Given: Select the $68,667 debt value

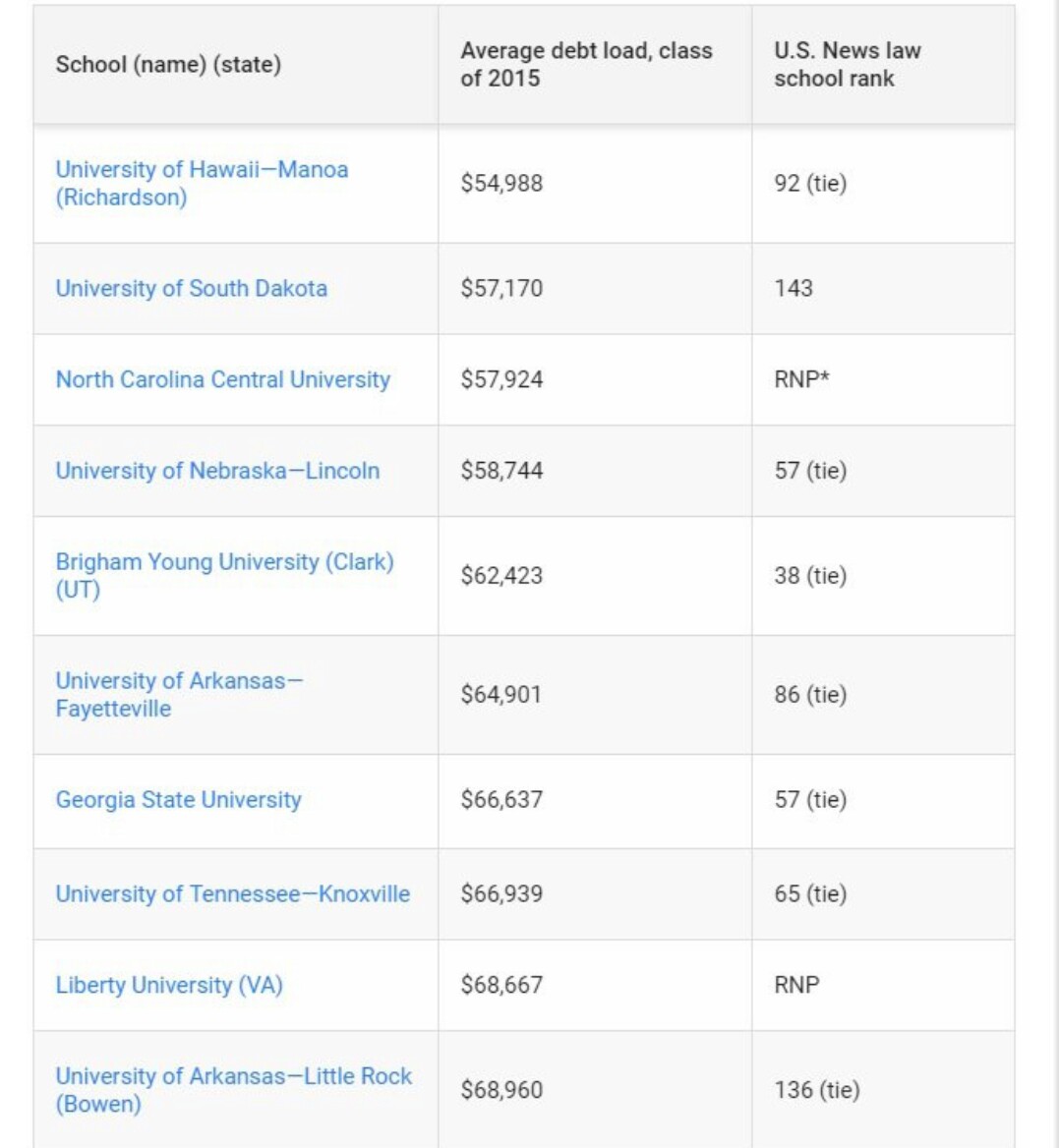Looking at the screenshot, I should click(501, 985).
